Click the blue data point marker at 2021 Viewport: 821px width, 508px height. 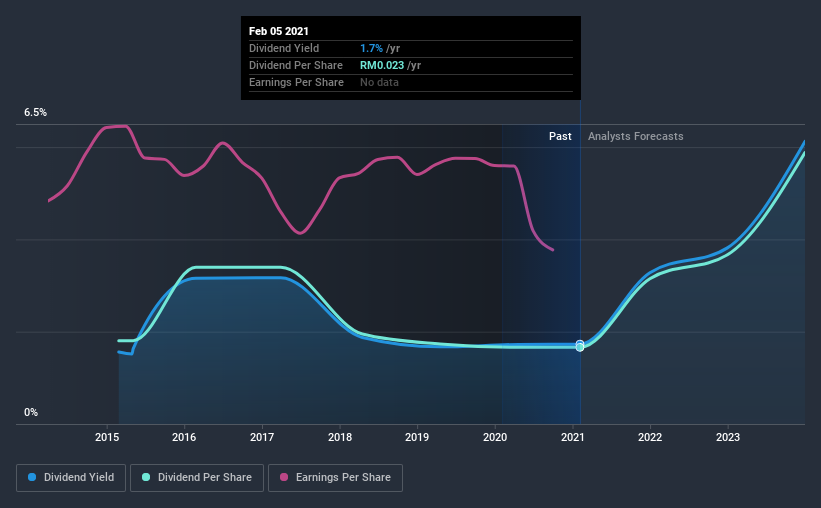click(580, 344)
